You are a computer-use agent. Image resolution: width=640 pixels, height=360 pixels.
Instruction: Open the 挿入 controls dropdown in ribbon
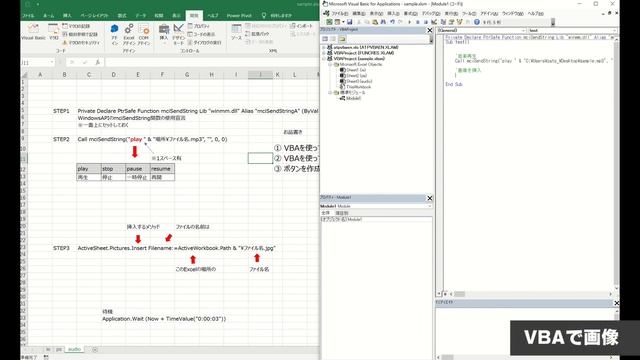164,34
